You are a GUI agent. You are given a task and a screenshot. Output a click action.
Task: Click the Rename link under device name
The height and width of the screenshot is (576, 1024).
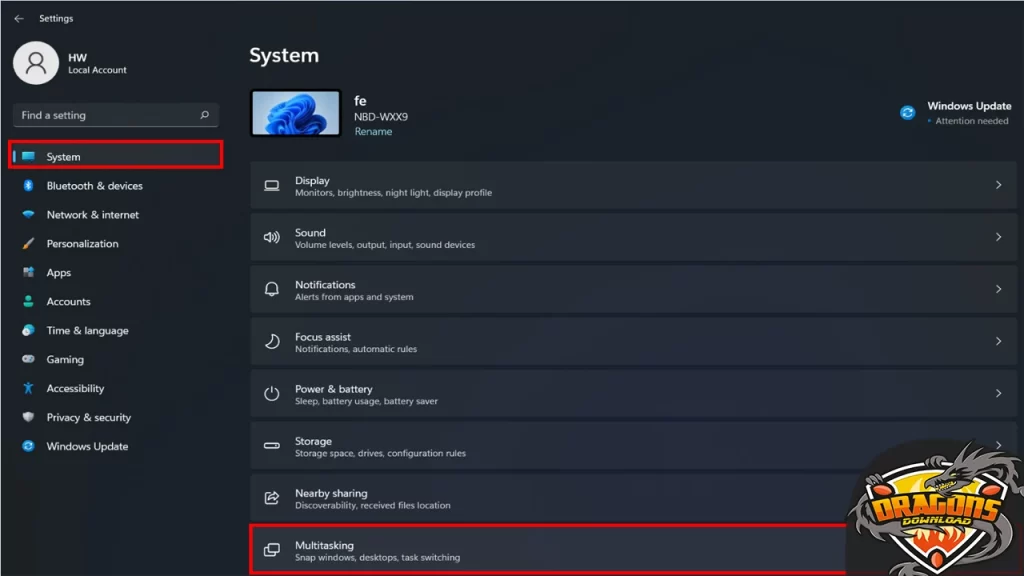[x=373, y=132]
